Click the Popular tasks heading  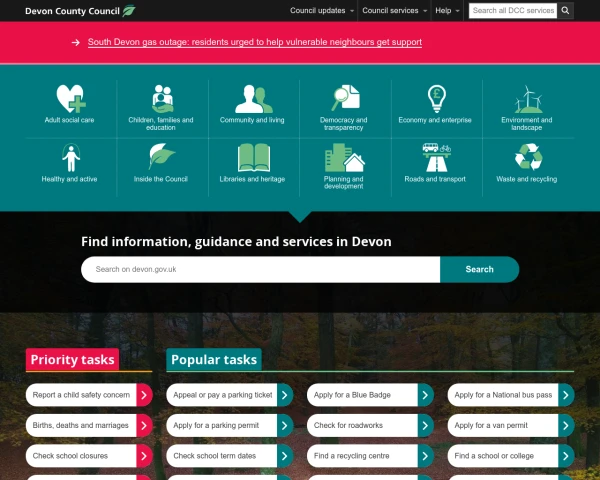[214, 360]
